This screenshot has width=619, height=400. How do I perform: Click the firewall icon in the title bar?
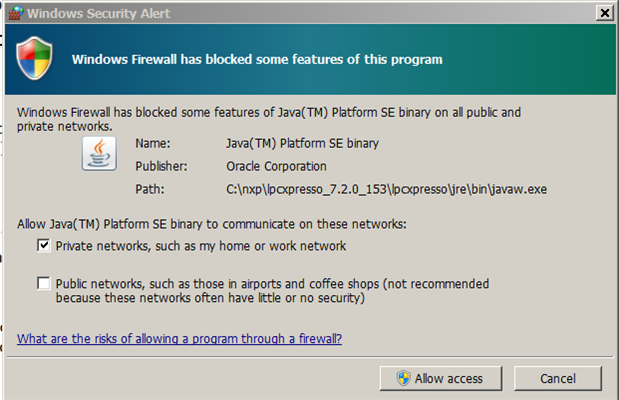[x=16, y=13]
